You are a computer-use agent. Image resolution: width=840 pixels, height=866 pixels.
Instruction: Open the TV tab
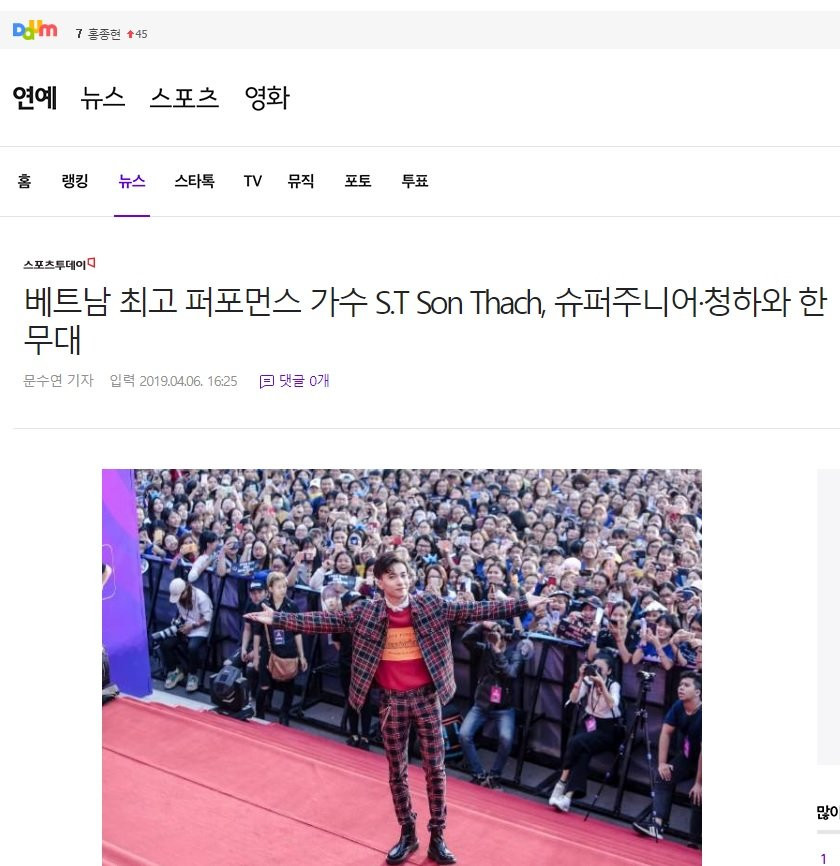pos(252,181)
